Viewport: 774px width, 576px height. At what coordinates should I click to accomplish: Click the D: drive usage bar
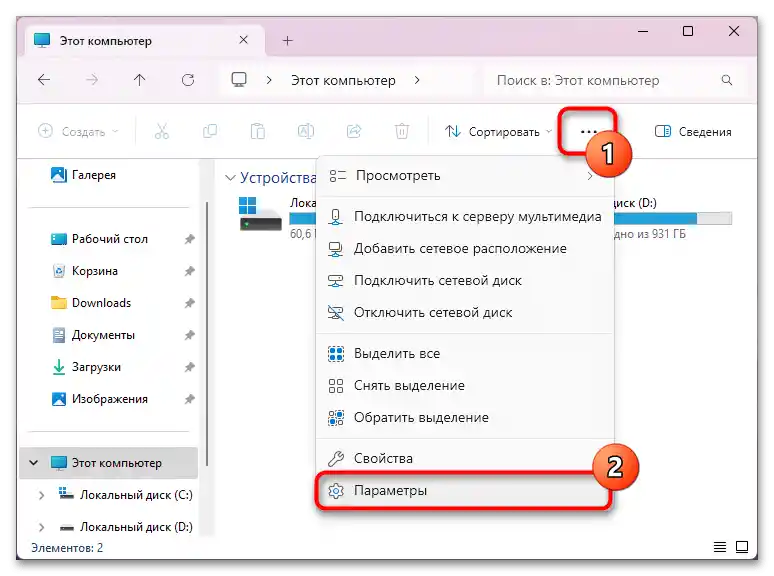click(673, 218)
